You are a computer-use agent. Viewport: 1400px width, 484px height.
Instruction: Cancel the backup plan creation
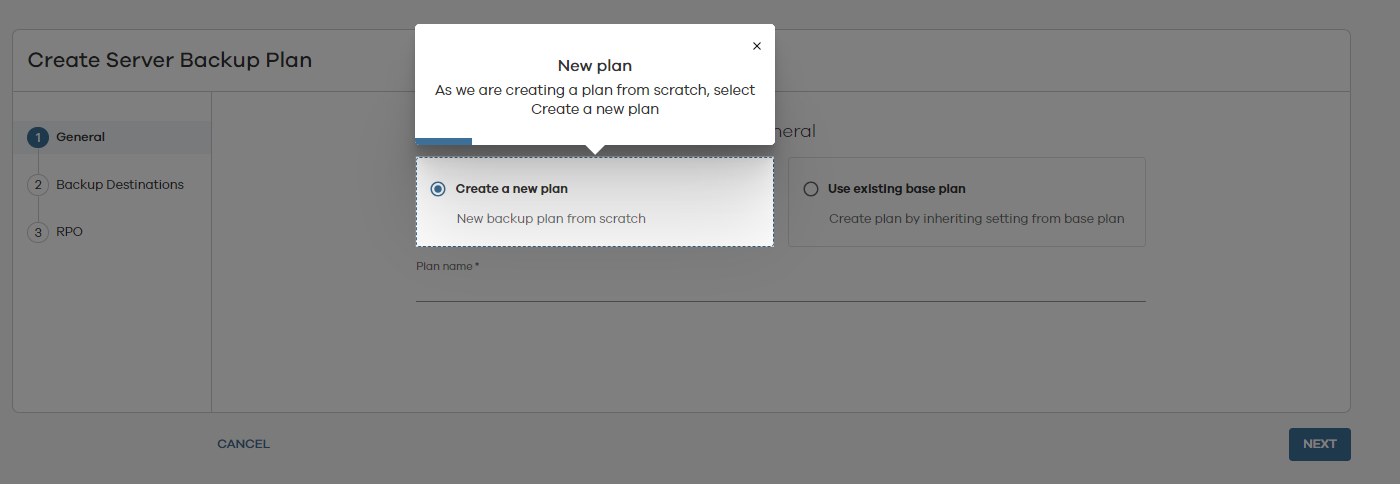tap(244, 444)
